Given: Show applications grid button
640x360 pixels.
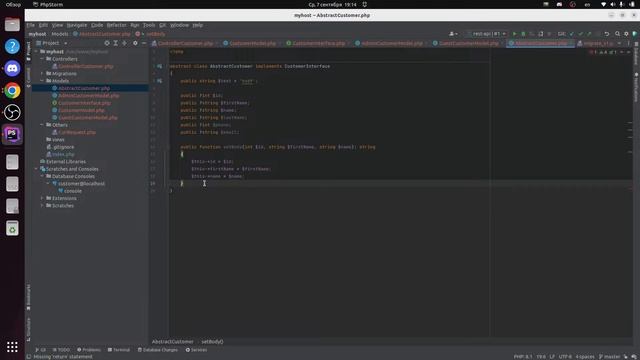Looking at the screenshot, I should [12, 347].
